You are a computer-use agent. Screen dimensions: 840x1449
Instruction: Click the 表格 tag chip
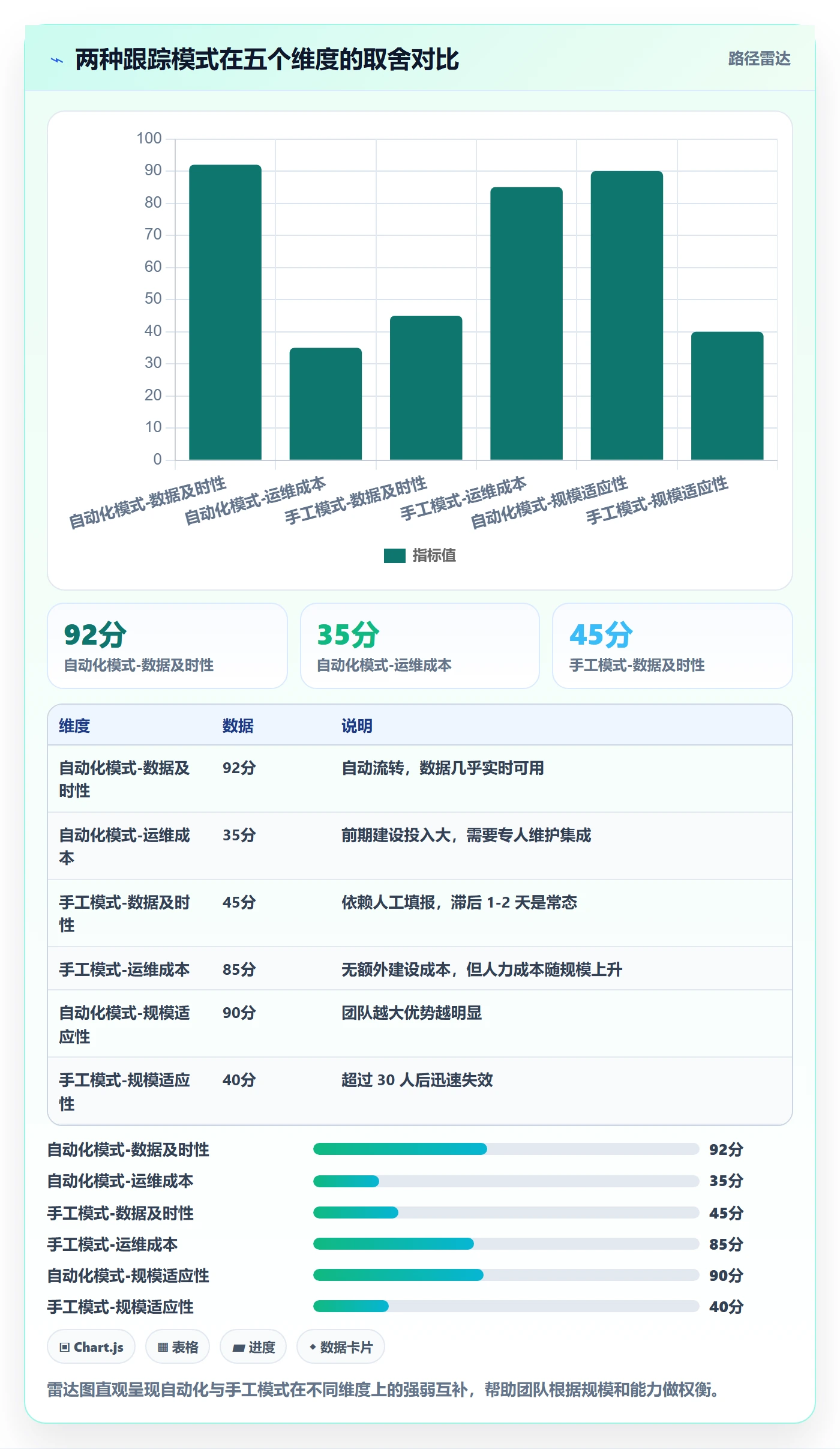(178, 1347)
